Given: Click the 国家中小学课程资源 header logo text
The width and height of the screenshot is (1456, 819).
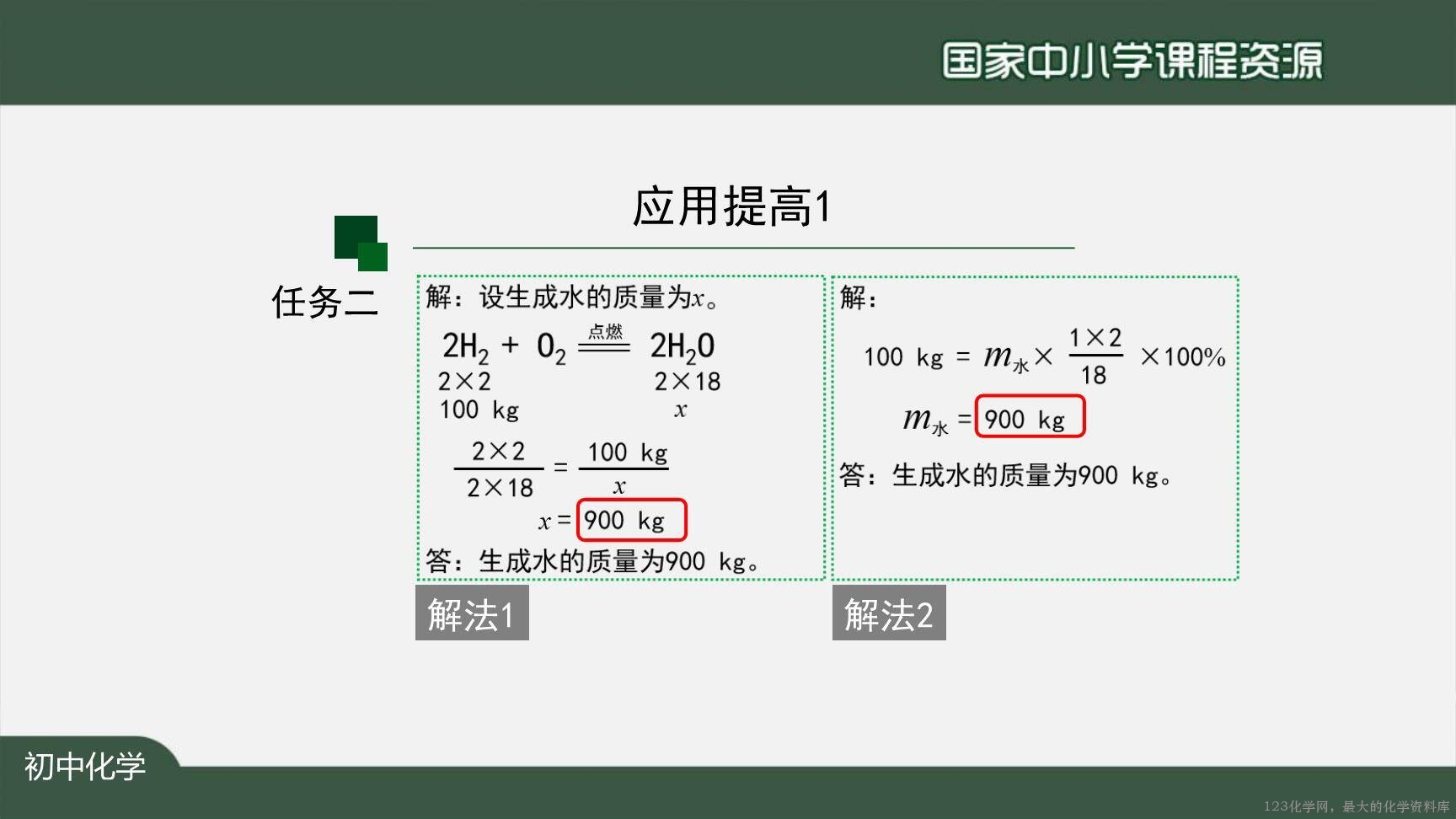Looking at the screenshot, I should pos(1132,61).
